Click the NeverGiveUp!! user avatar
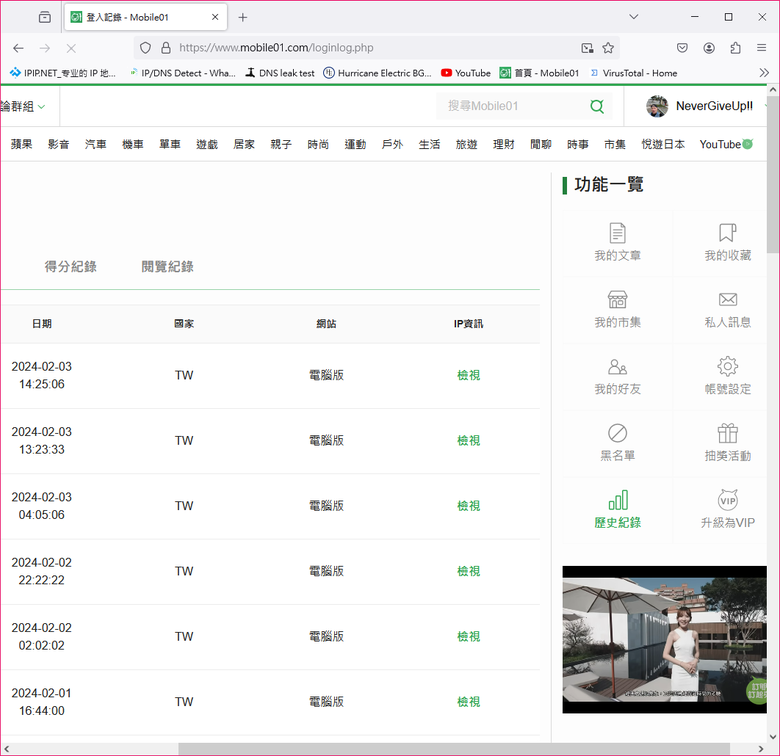780x756 pixels. coord(657,106)
